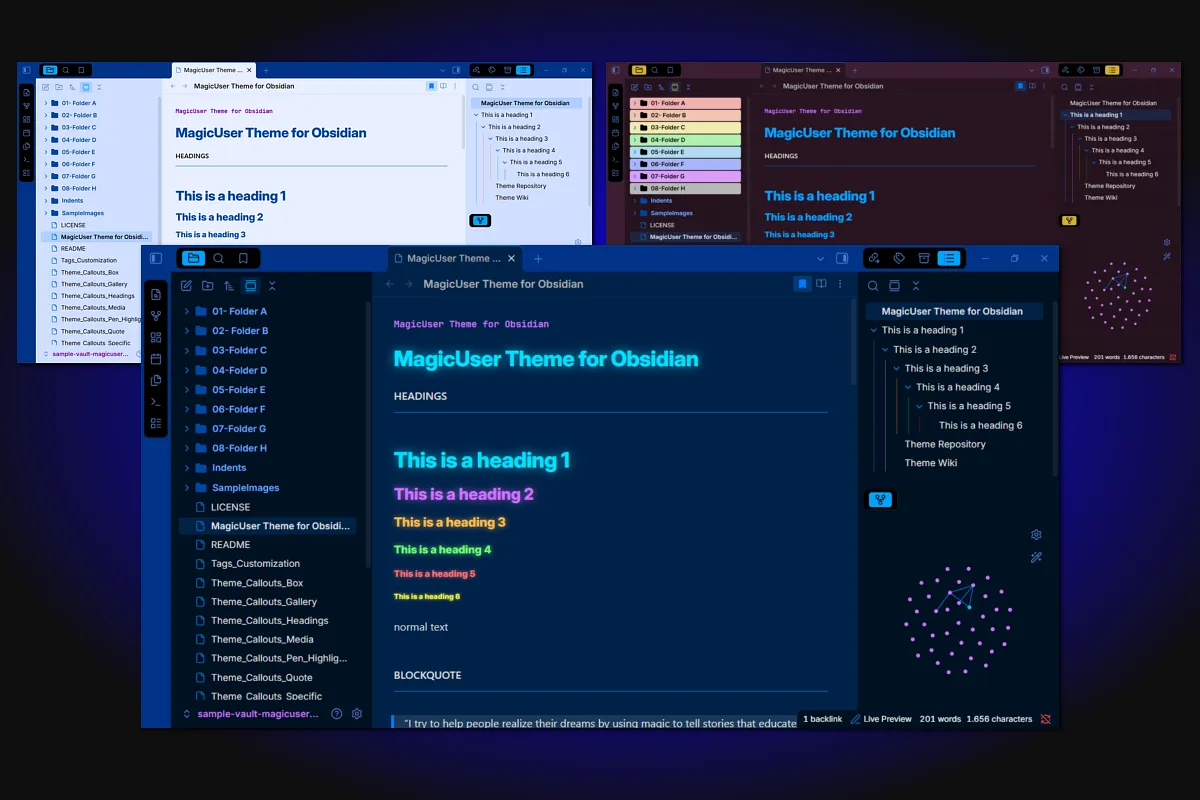Screen dimensions: 1200x800
Task: Open daily note calendar icon in front window
Action: tap(156, 359)
